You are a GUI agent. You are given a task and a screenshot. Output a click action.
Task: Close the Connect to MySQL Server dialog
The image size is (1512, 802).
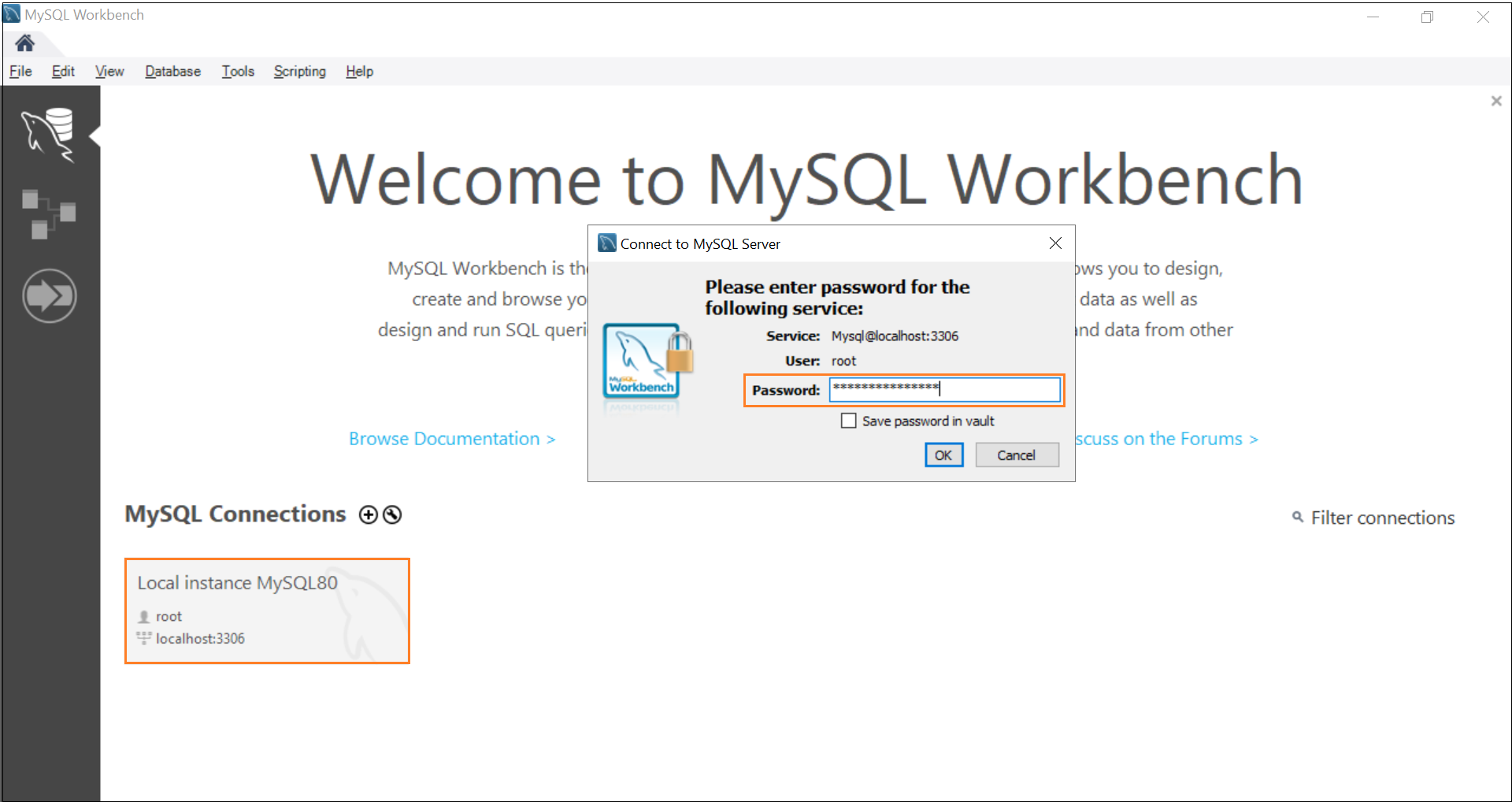tap(1055, 243)
